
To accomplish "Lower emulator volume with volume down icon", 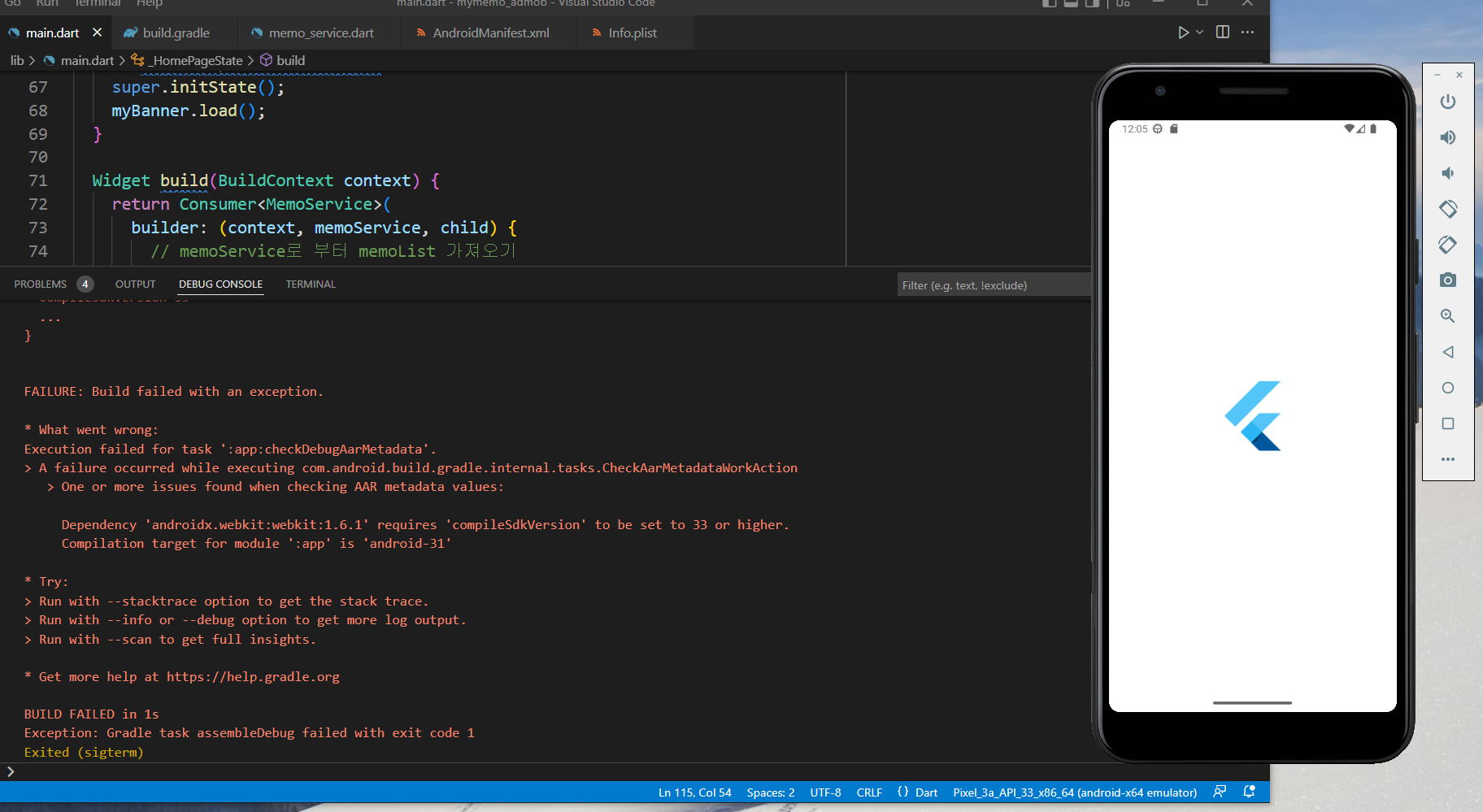I will [1447, 173].
